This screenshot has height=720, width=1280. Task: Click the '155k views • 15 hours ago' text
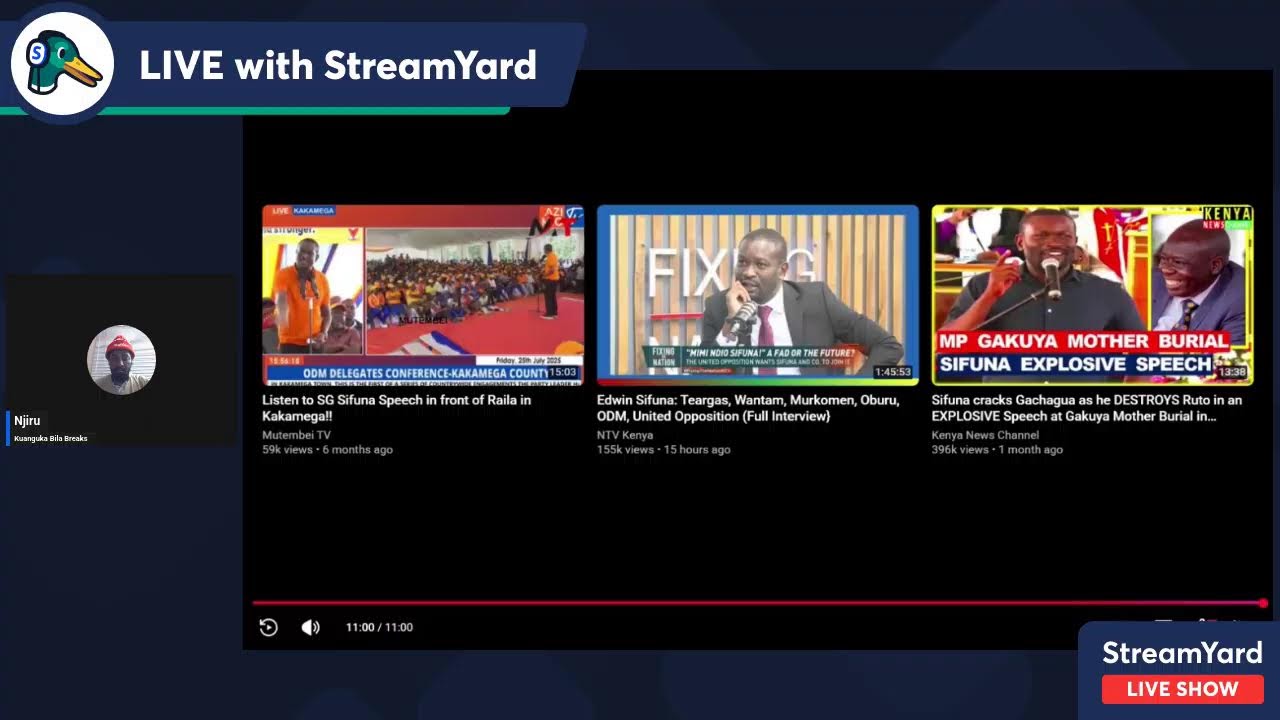tap(664, 450)
